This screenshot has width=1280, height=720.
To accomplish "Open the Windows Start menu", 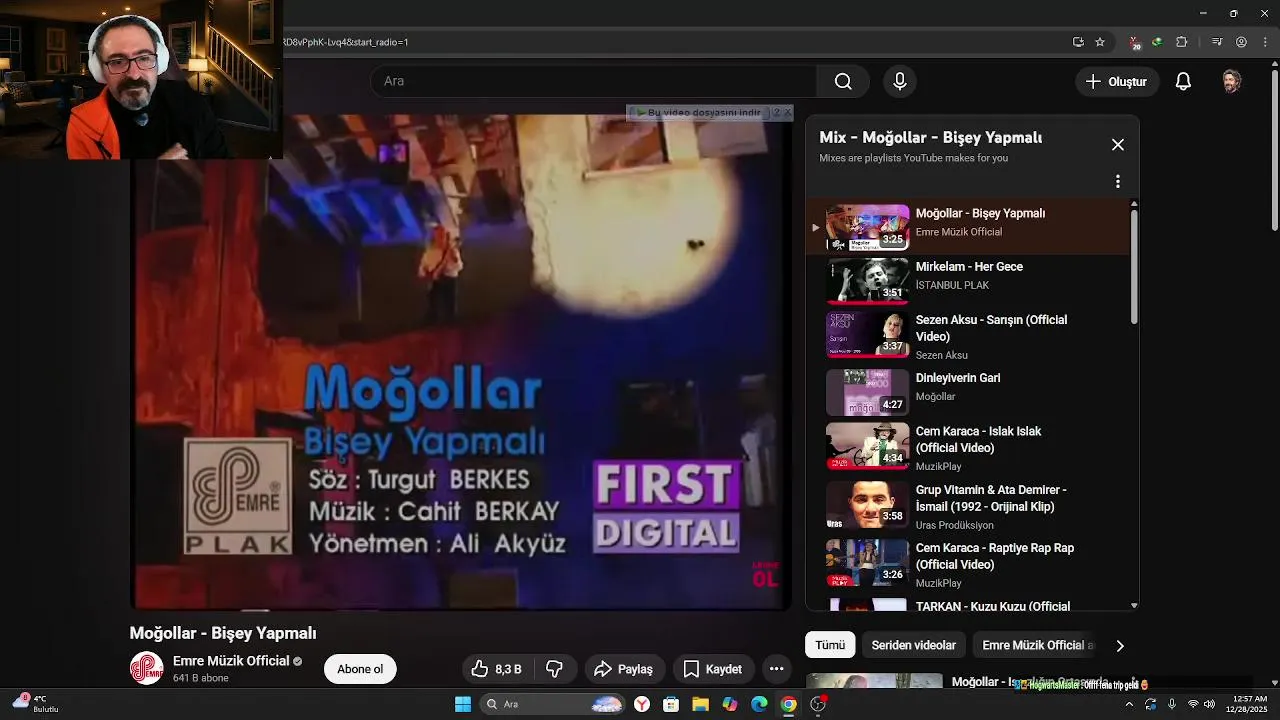I will point(463,704).
